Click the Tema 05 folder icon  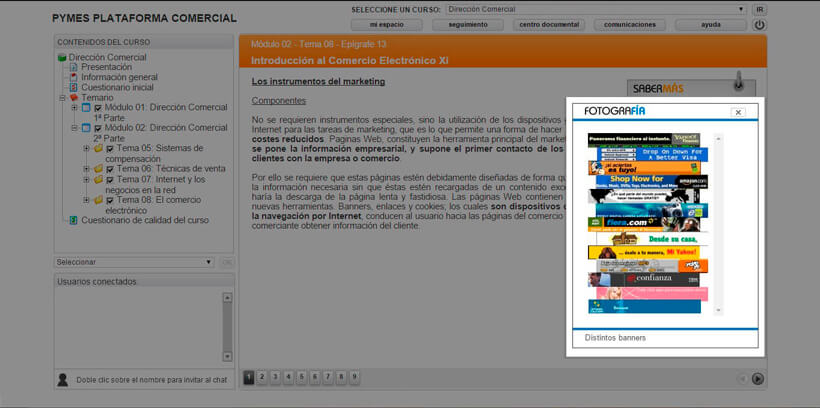click(98, 149)
